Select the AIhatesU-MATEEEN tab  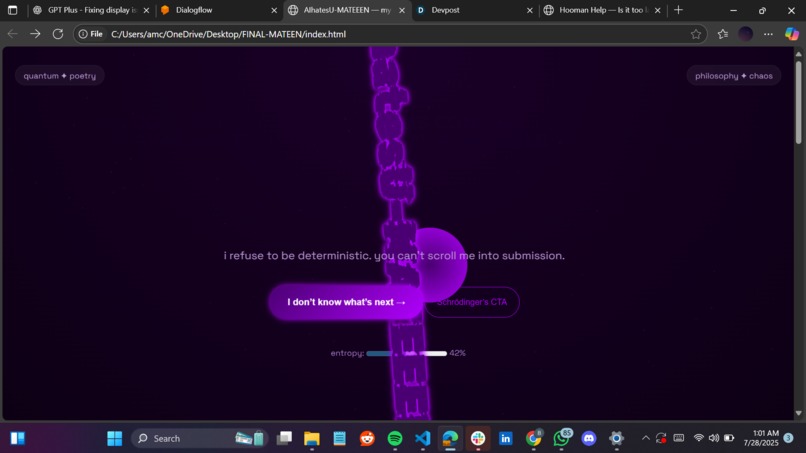pos(347,10)
